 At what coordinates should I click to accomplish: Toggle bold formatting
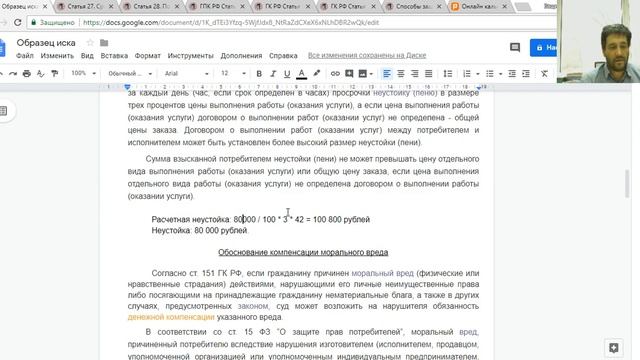(x=259, y=73)
